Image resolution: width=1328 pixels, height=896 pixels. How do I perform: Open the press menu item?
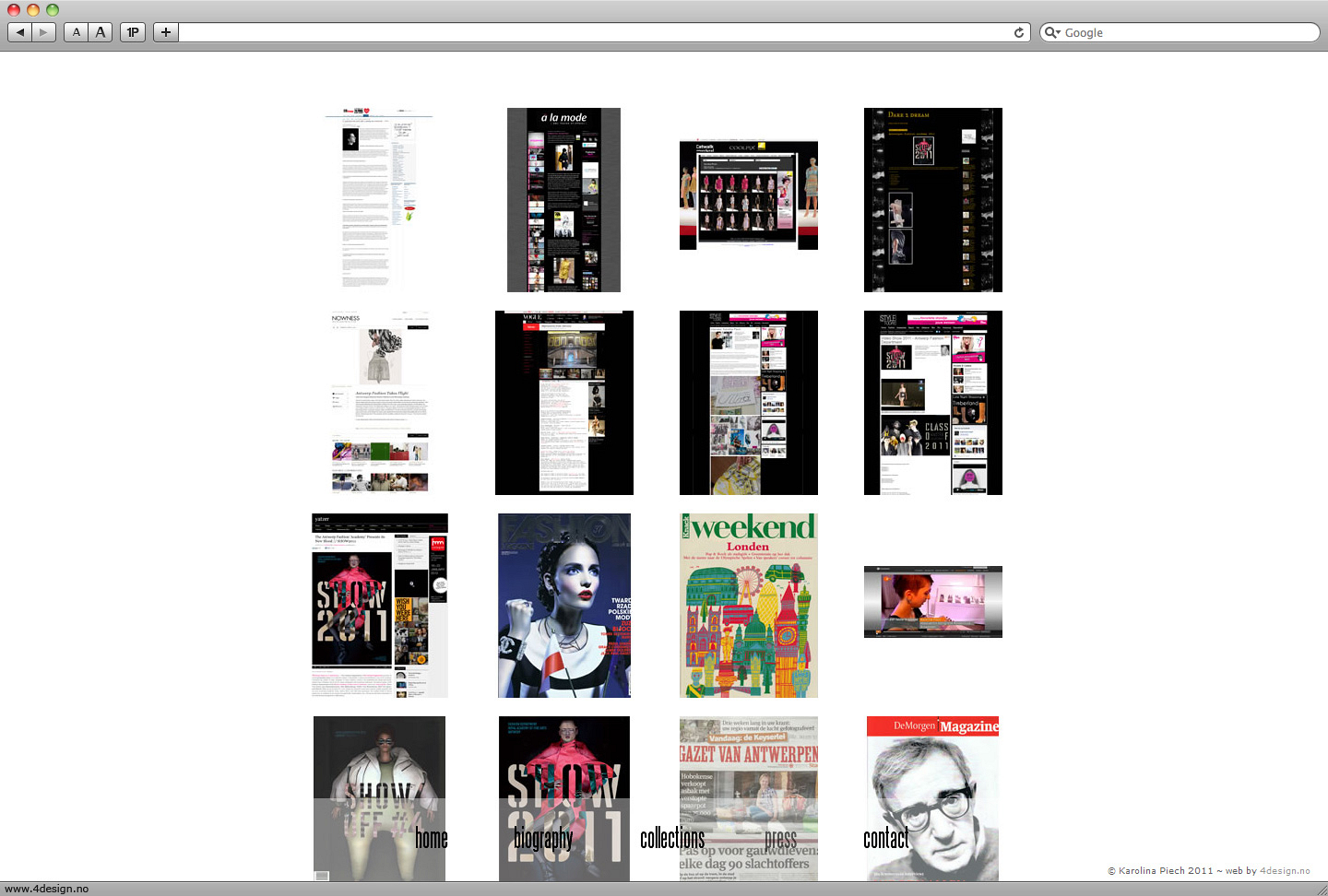(780, 839)
